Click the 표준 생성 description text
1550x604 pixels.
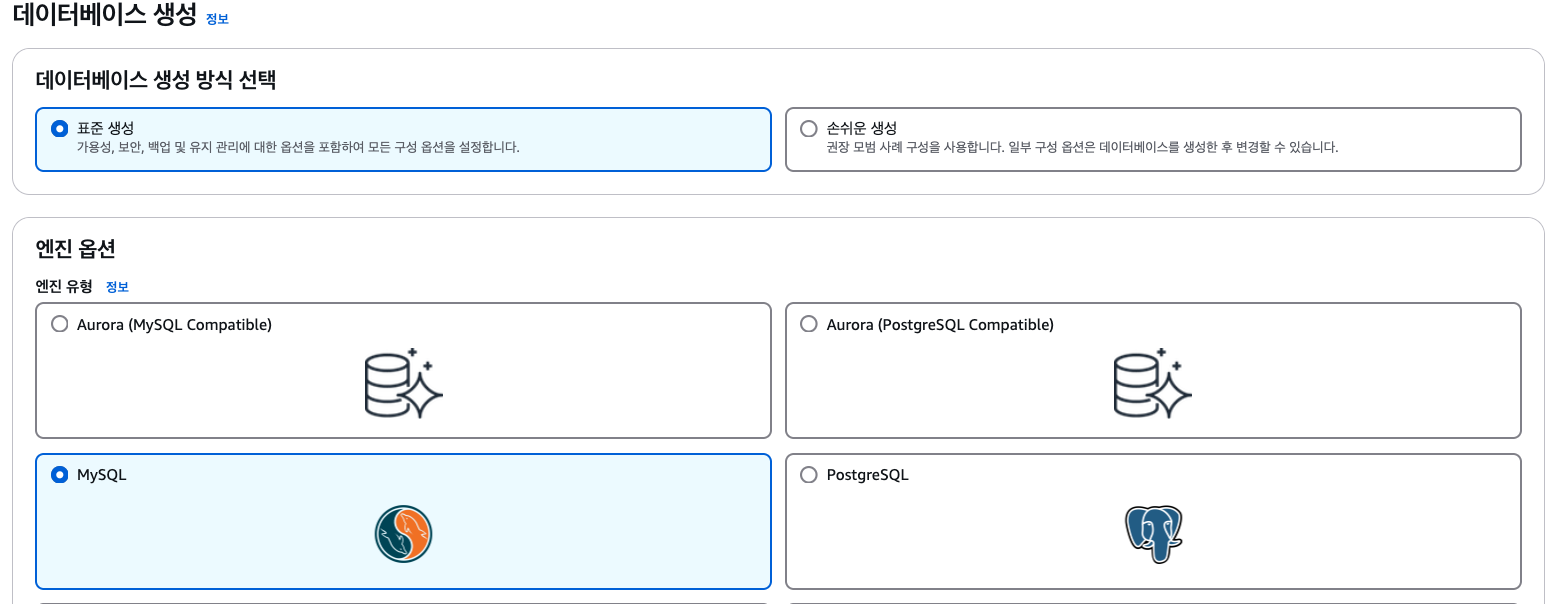point(298,147)
